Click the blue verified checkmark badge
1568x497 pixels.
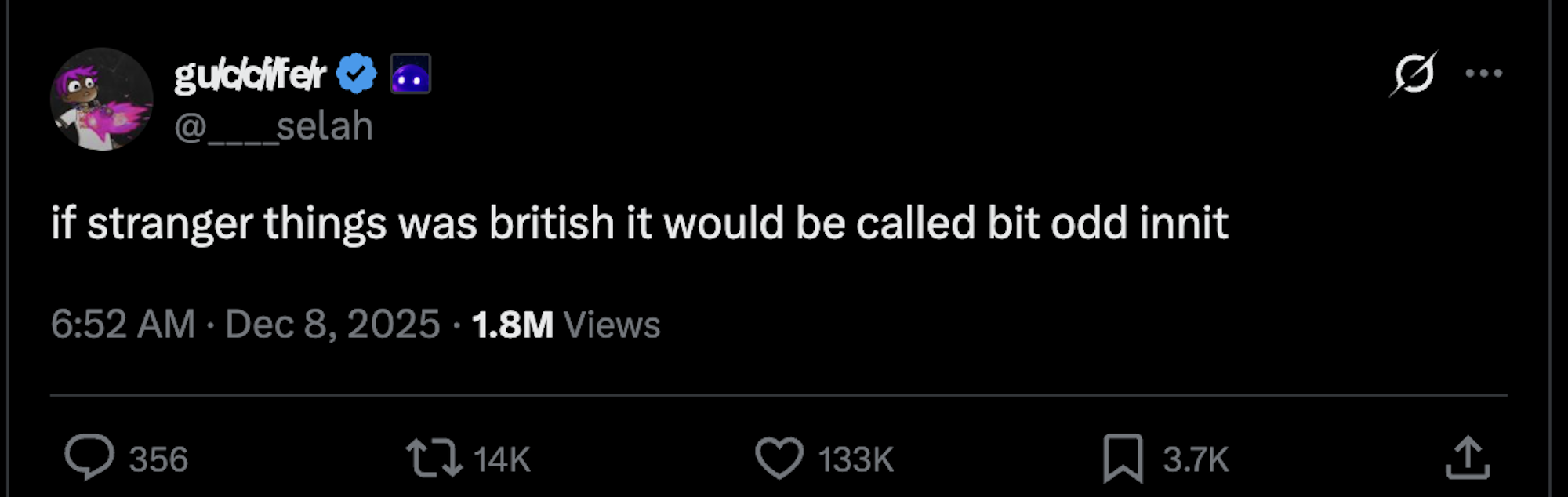coord(357,74)
